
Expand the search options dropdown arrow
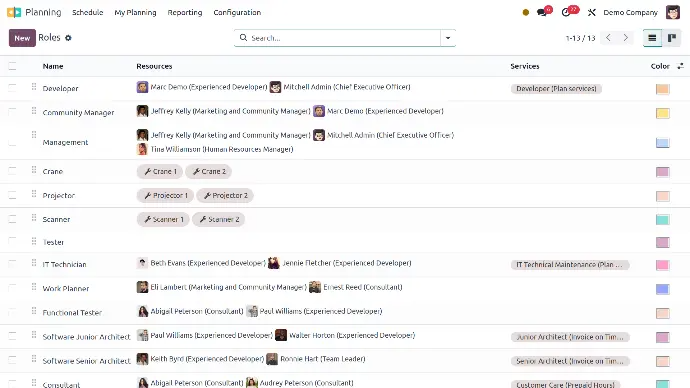pos(448,38)
